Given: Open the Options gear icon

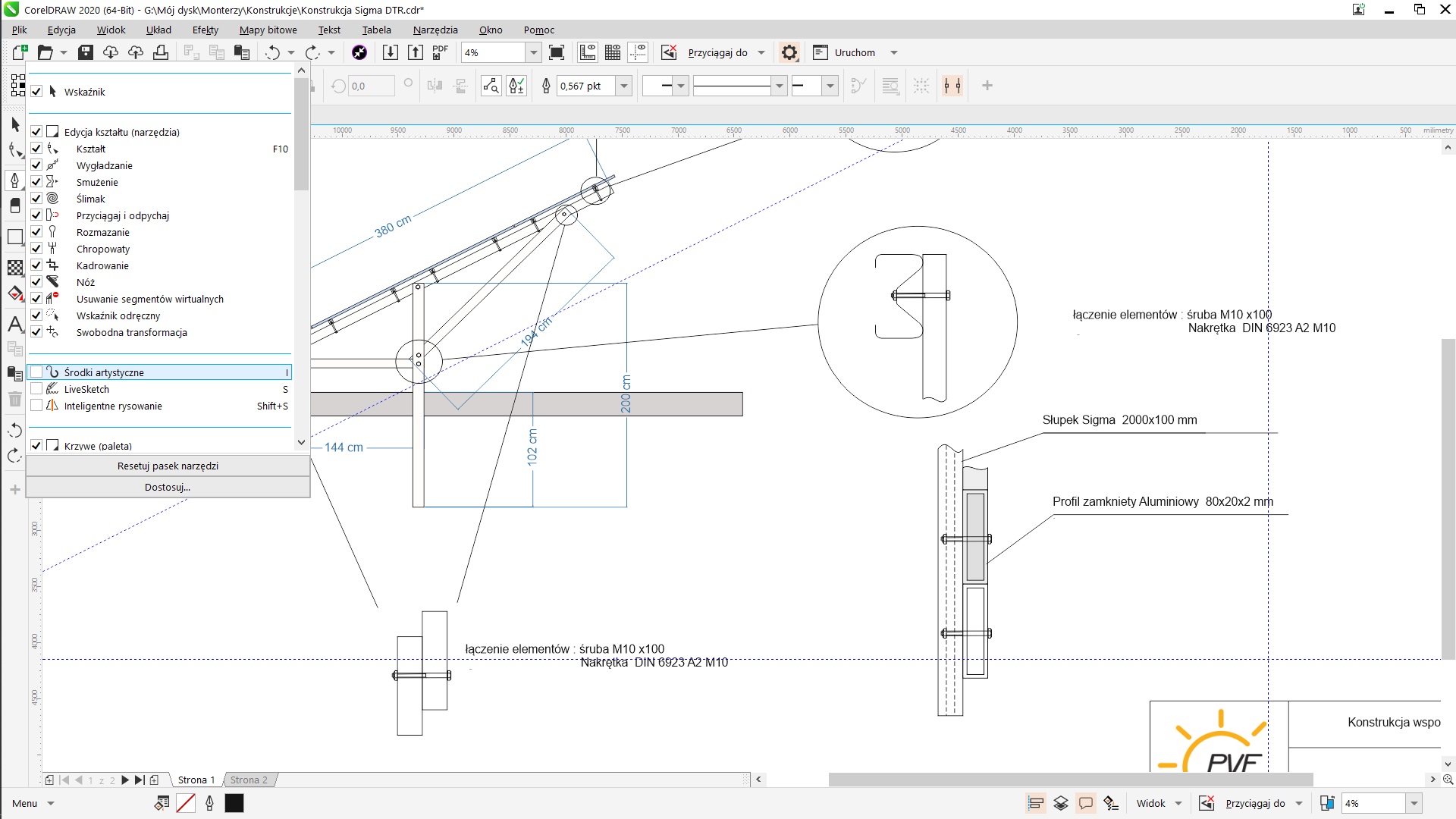Looking at the screenshot, I should (x=789, y=52).
